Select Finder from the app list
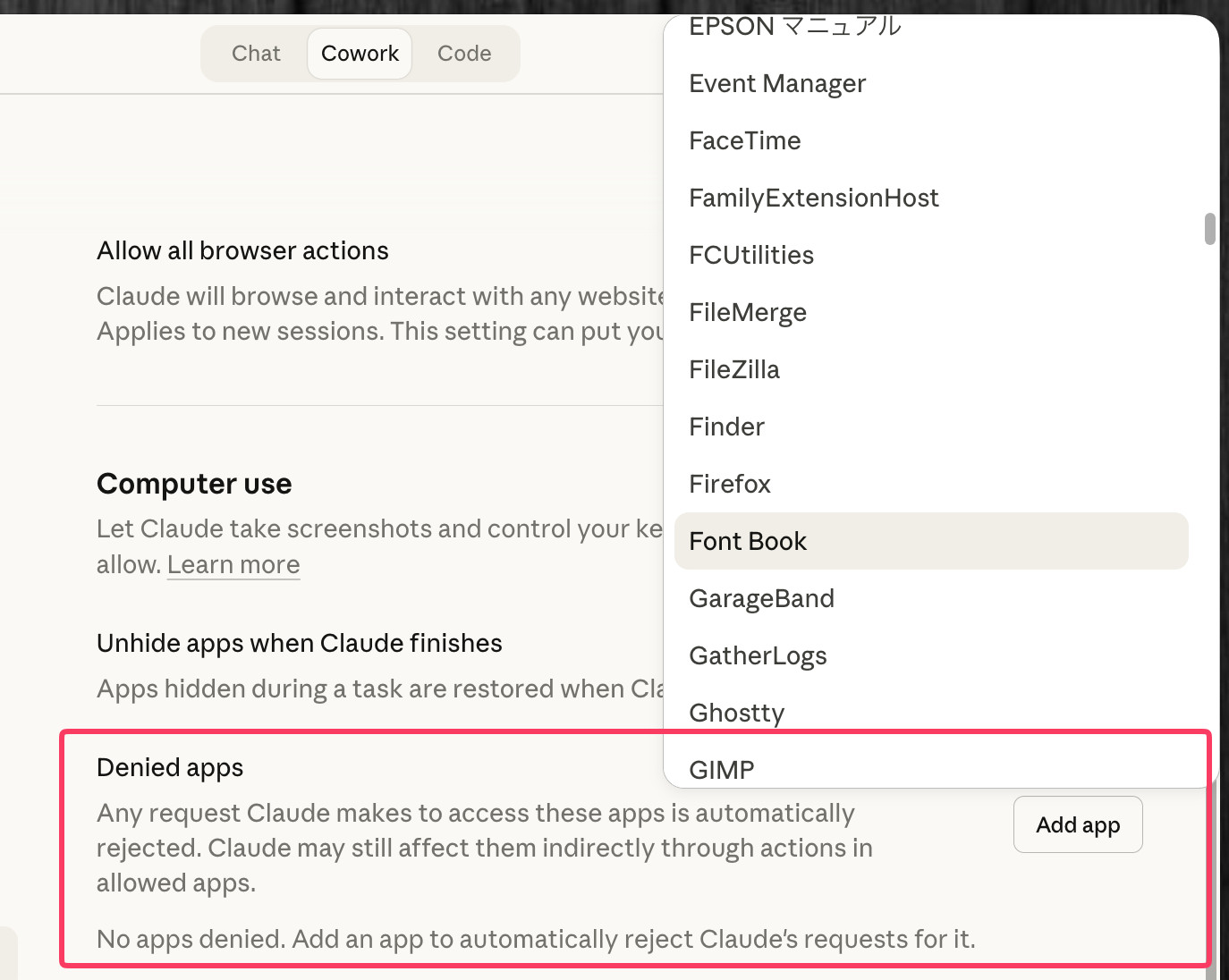This screenshot has height=980, width=1229. 726,427
